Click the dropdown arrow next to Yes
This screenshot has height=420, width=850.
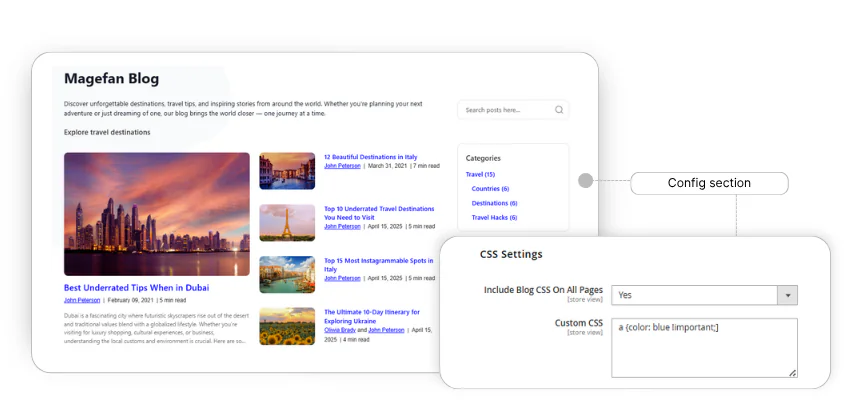pyautogui.click(x=788, y=295)
